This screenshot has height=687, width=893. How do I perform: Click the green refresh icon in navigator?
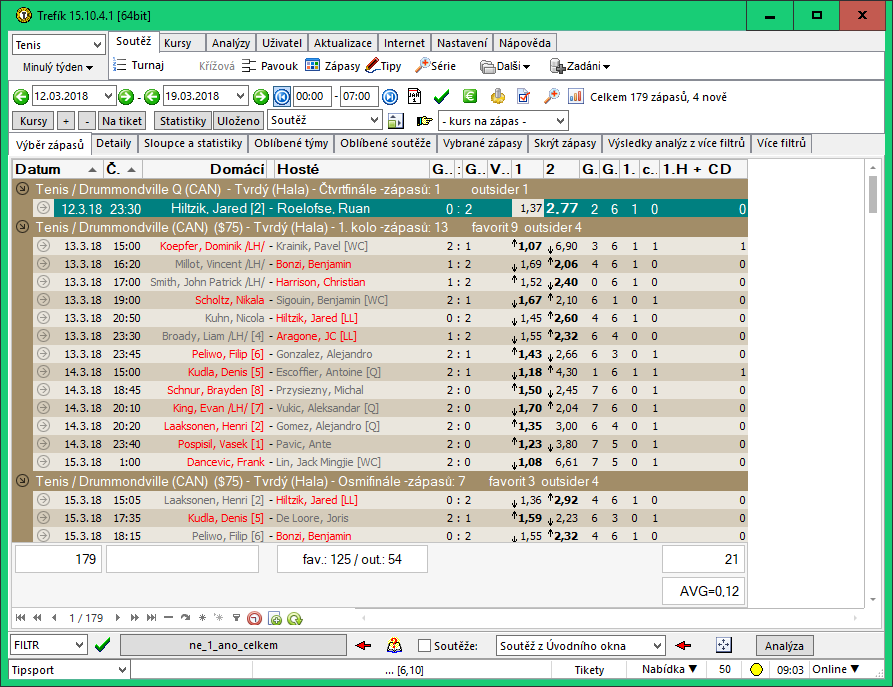(x=294, y=618)
